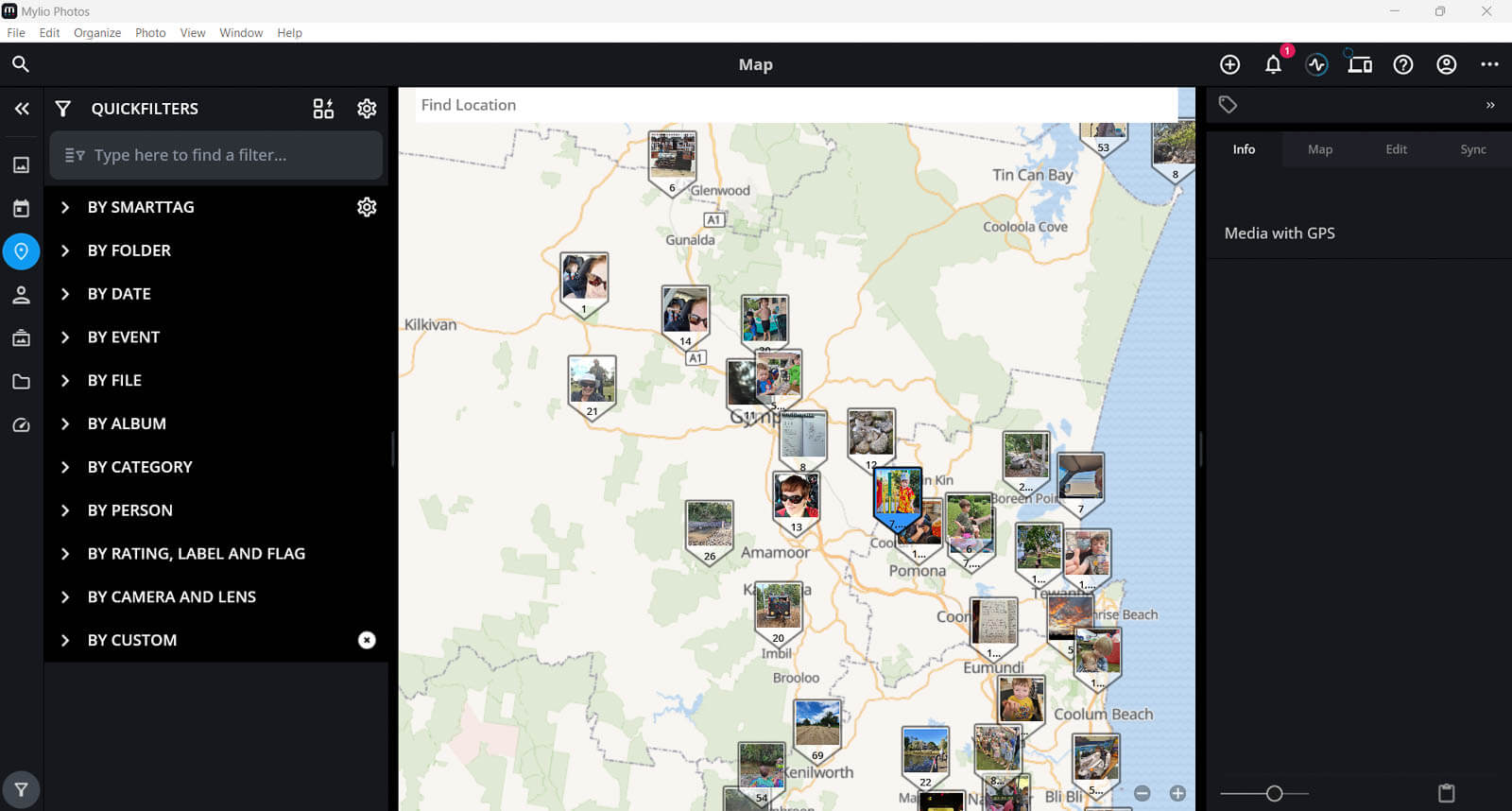
Task: Open the devices icon
Action: pyautogui.click(x=1360, y=64)
